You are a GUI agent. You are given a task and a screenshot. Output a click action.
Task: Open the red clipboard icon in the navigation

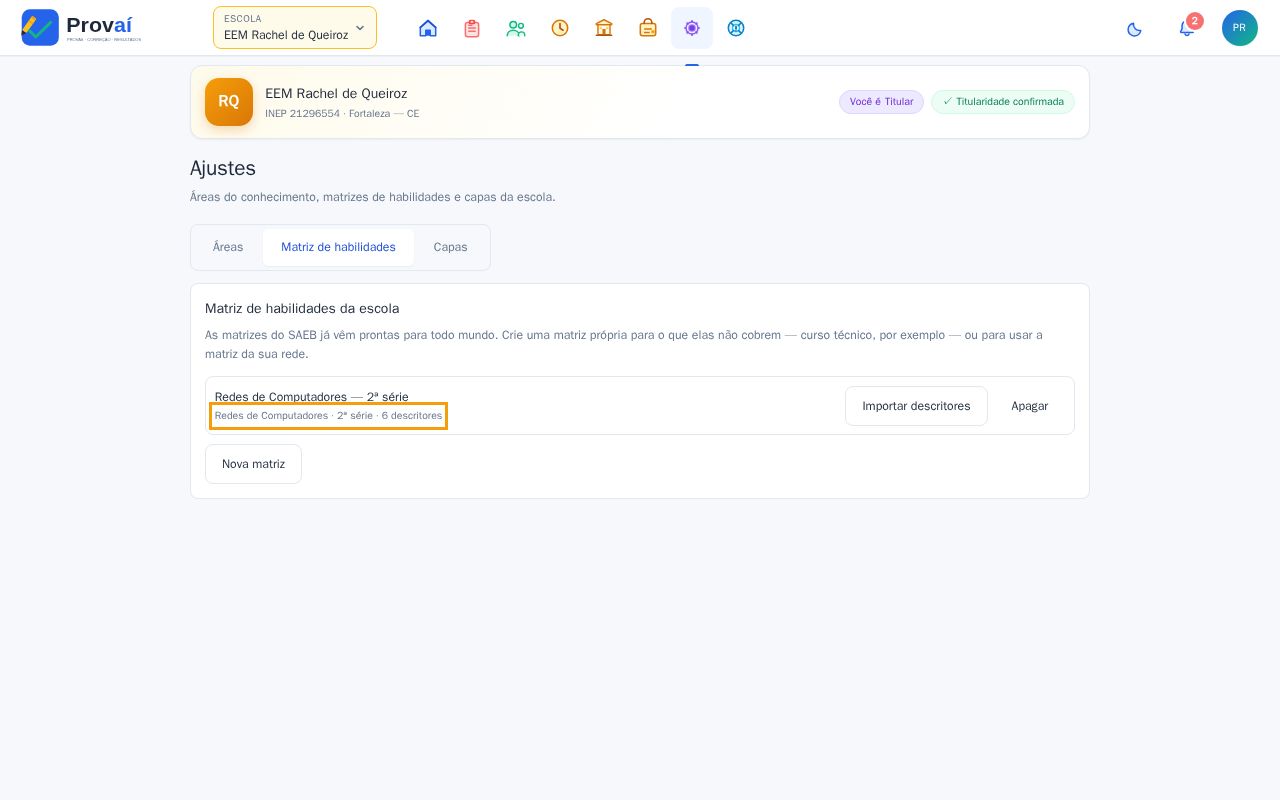tap(472, 28)
